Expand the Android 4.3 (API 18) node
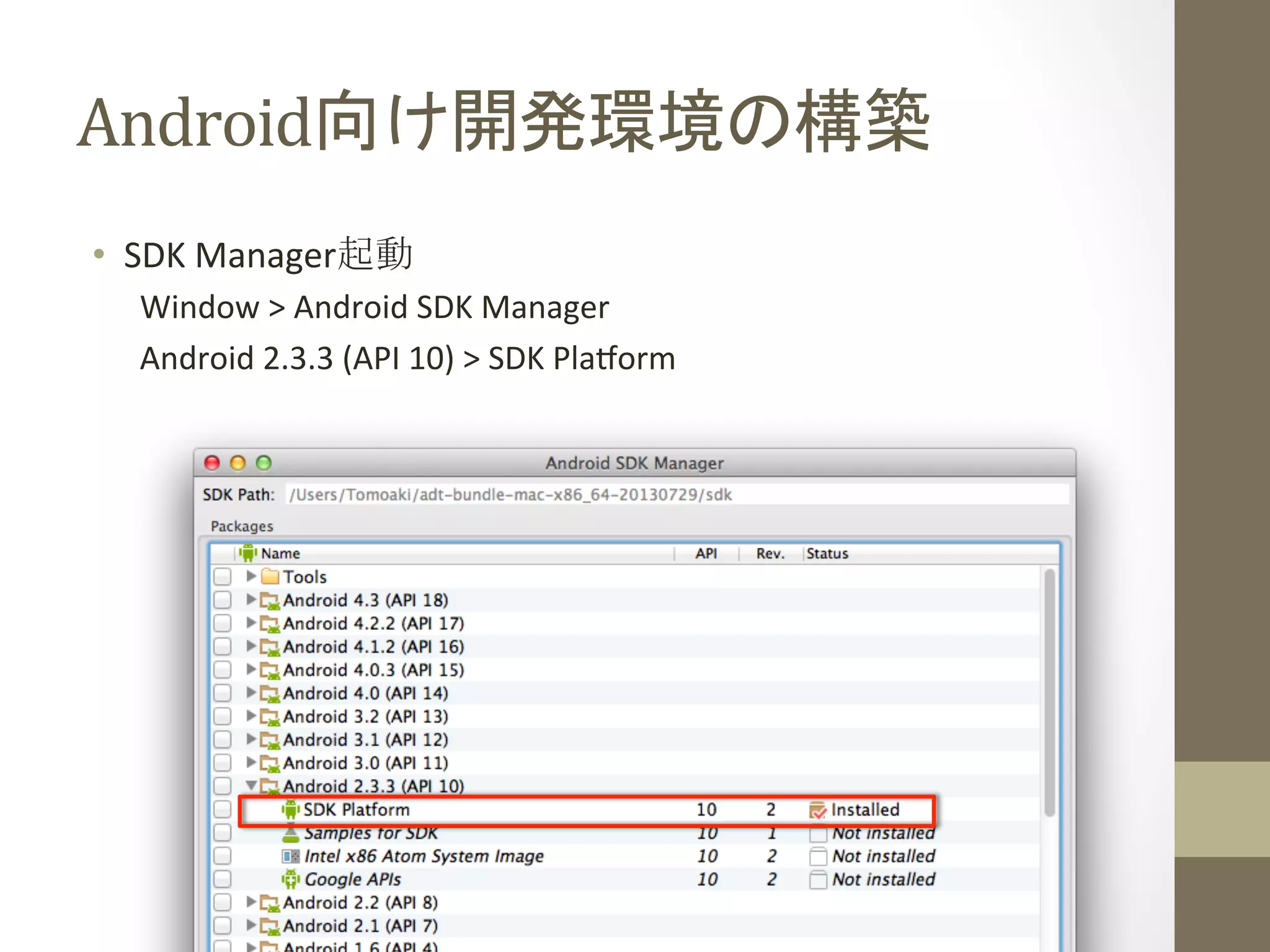Screen dimensions: 1270x952 (251, 599)
